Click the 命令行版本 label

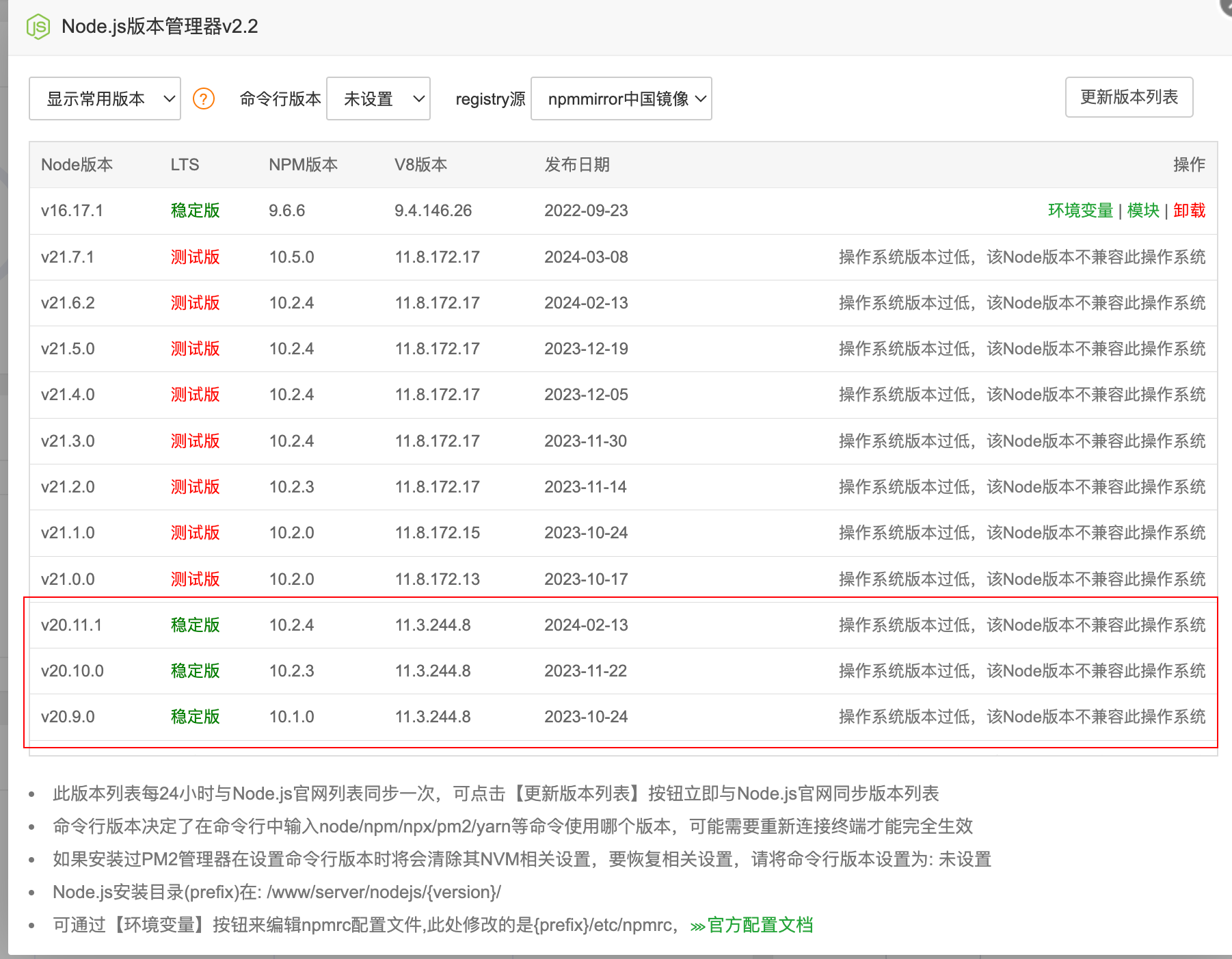pyautogui.click(x=280, y=98)
